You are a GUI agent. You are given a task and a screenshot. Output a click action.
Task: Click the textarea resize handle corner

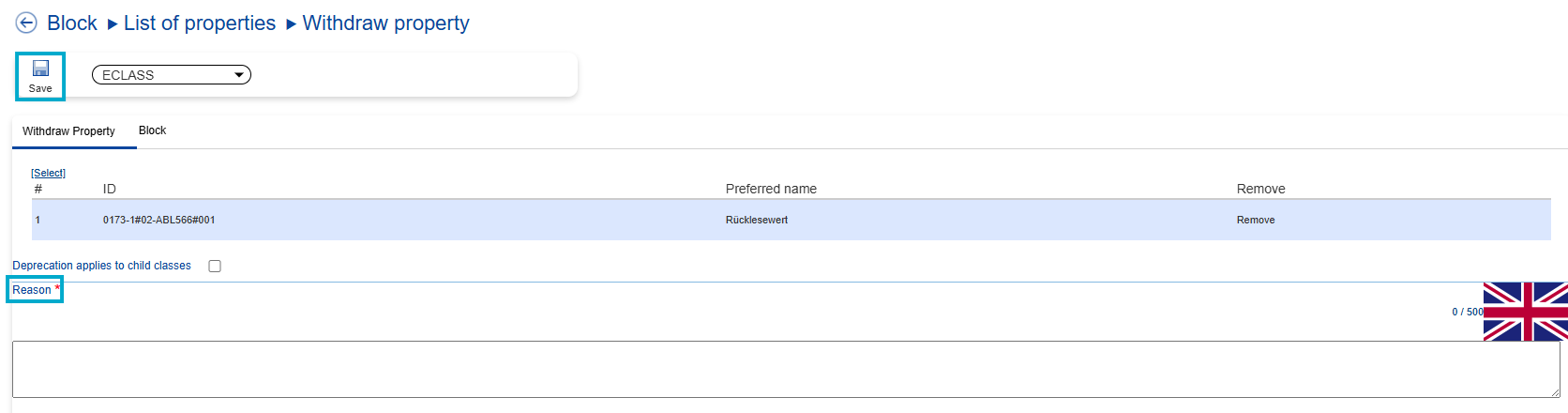(x=1554, y=392)
